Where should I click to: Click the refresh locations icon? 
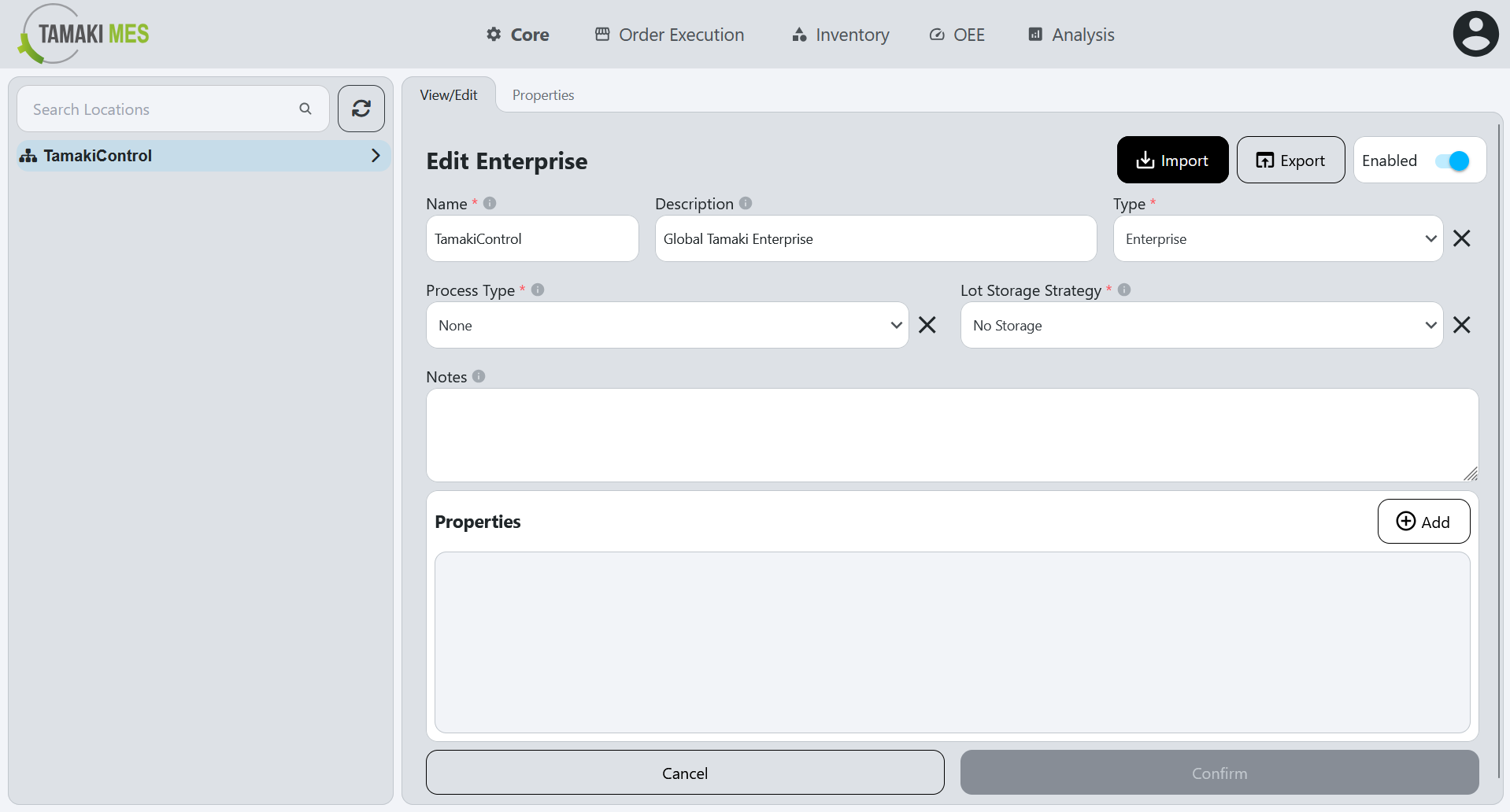[361, 109]
